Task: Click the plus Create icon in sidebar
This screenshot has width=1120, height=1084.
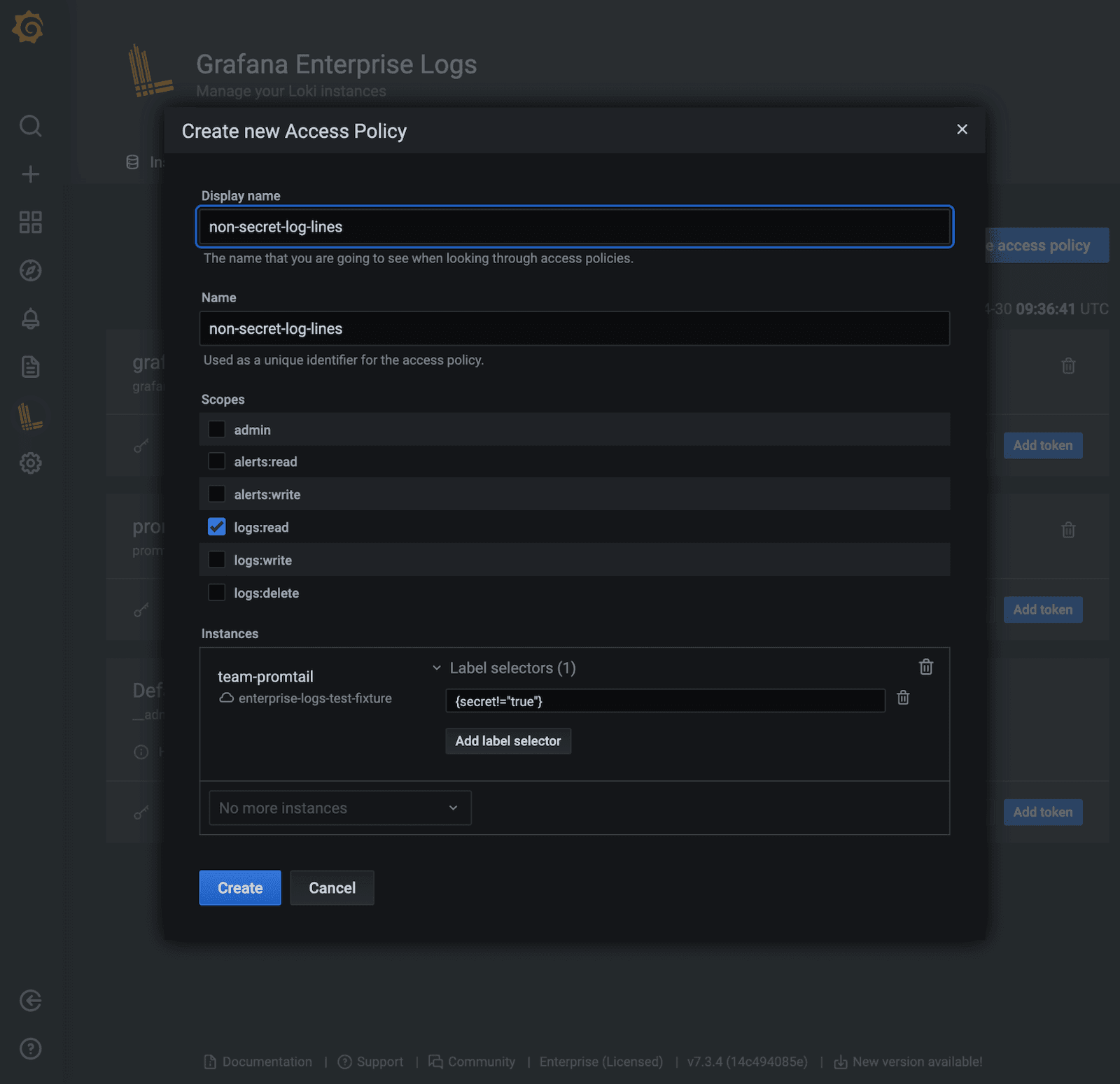Action: click(x=30, y=174)
